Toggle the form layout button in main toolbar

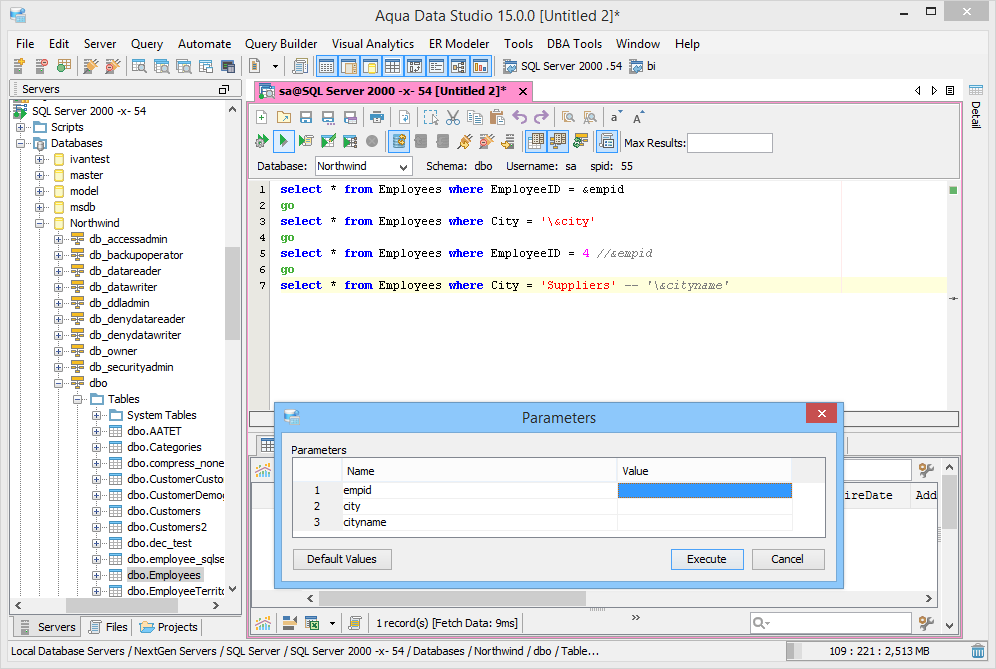pos(436,66)
